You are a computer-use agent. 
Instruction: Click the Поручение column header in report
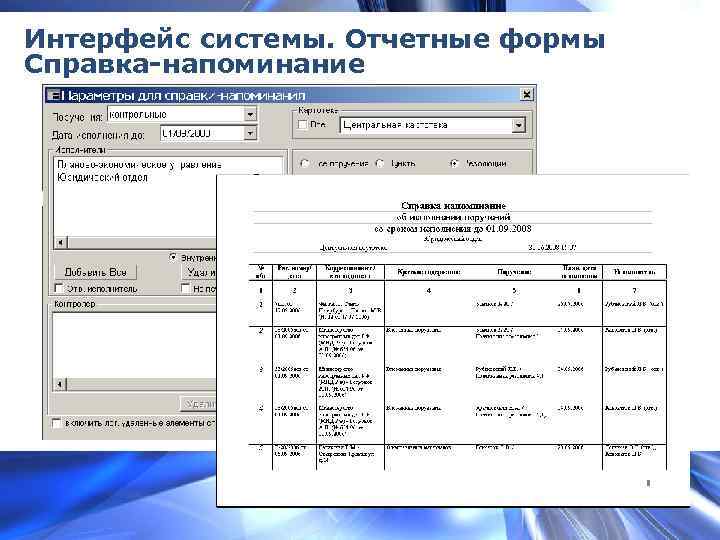point(514,272)
